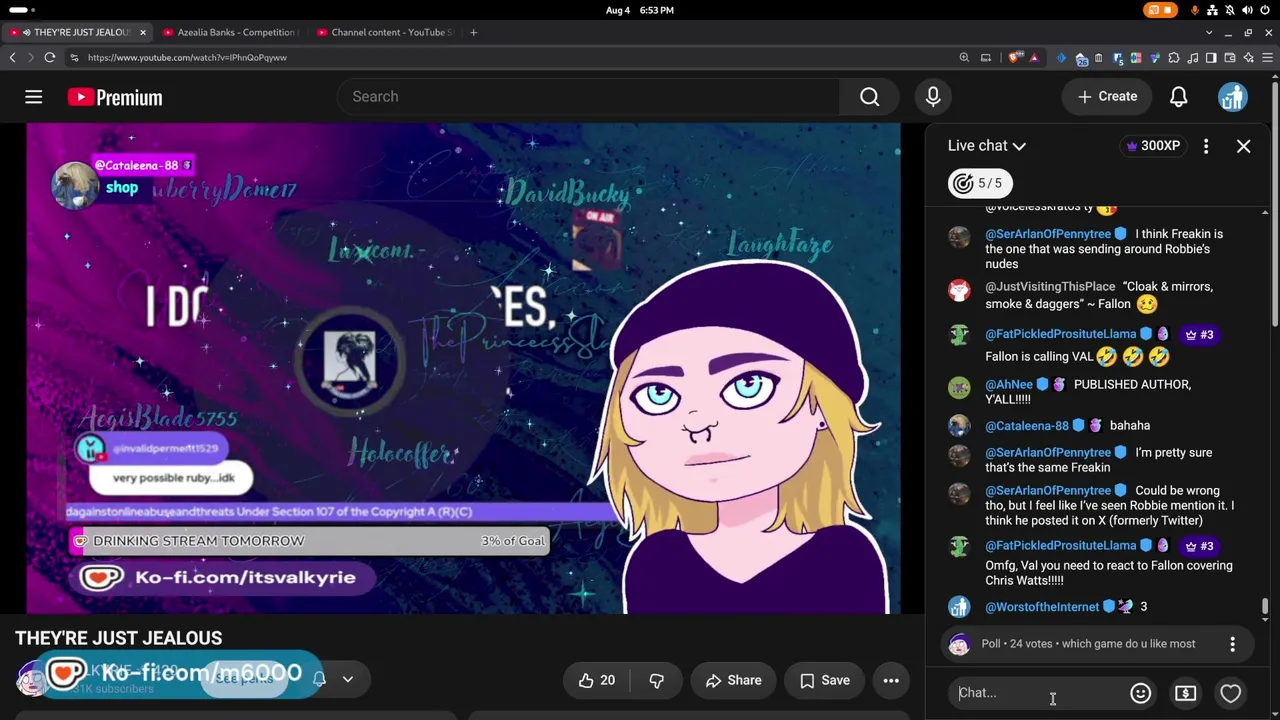Open the Brave Wallet icon
This screenshot has width=1280, height=720.
(1230, 58)
